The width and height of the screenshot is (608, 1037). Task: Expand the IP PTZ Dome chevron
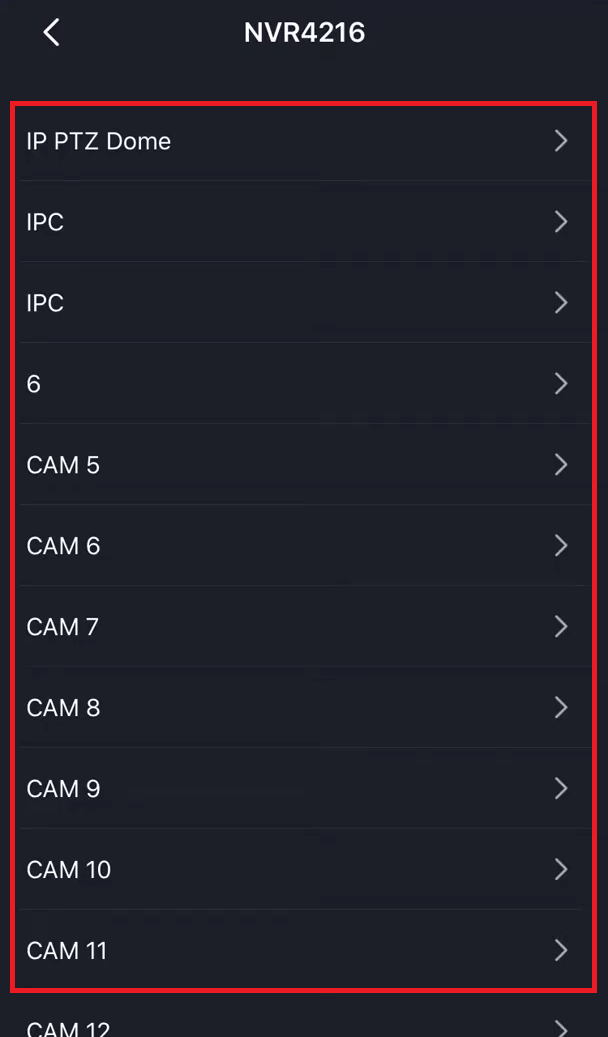point(561,141)
